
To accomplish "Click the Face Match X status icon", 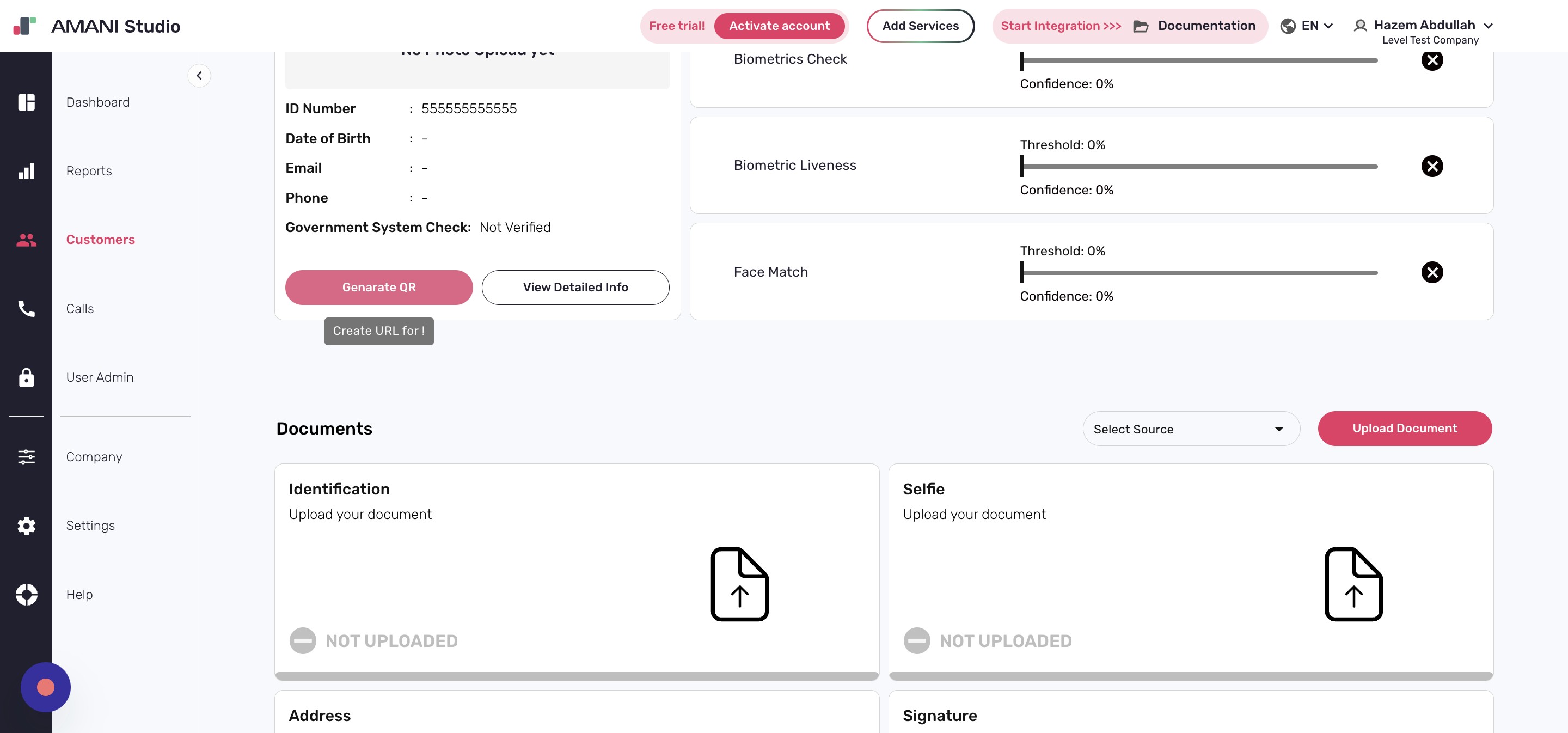I will [1432, 272].
